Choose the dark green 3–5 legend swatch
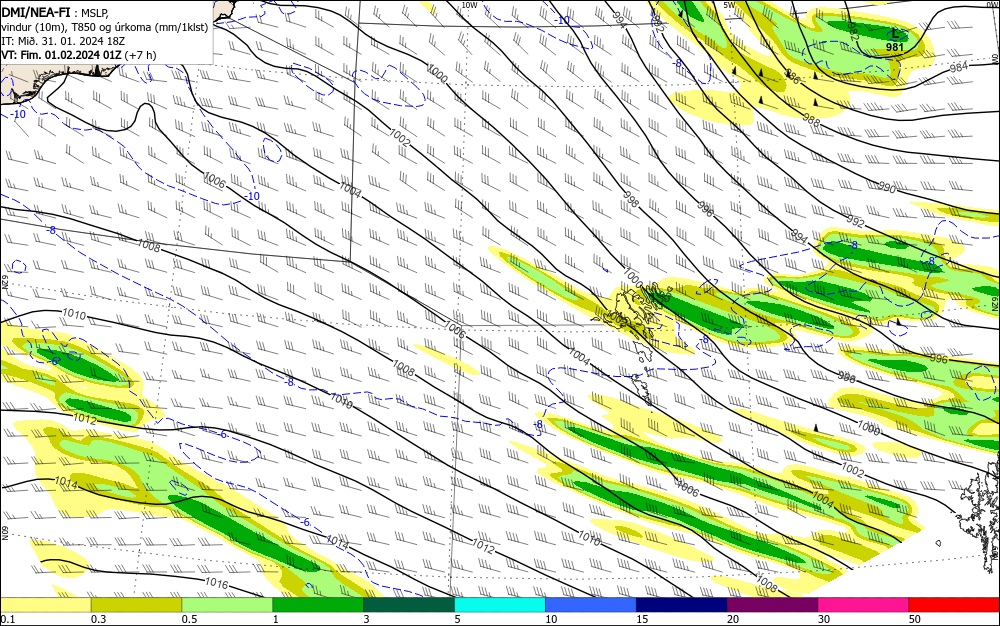The height and width of the screenshot is (626, 1000). tap(409, 605)
